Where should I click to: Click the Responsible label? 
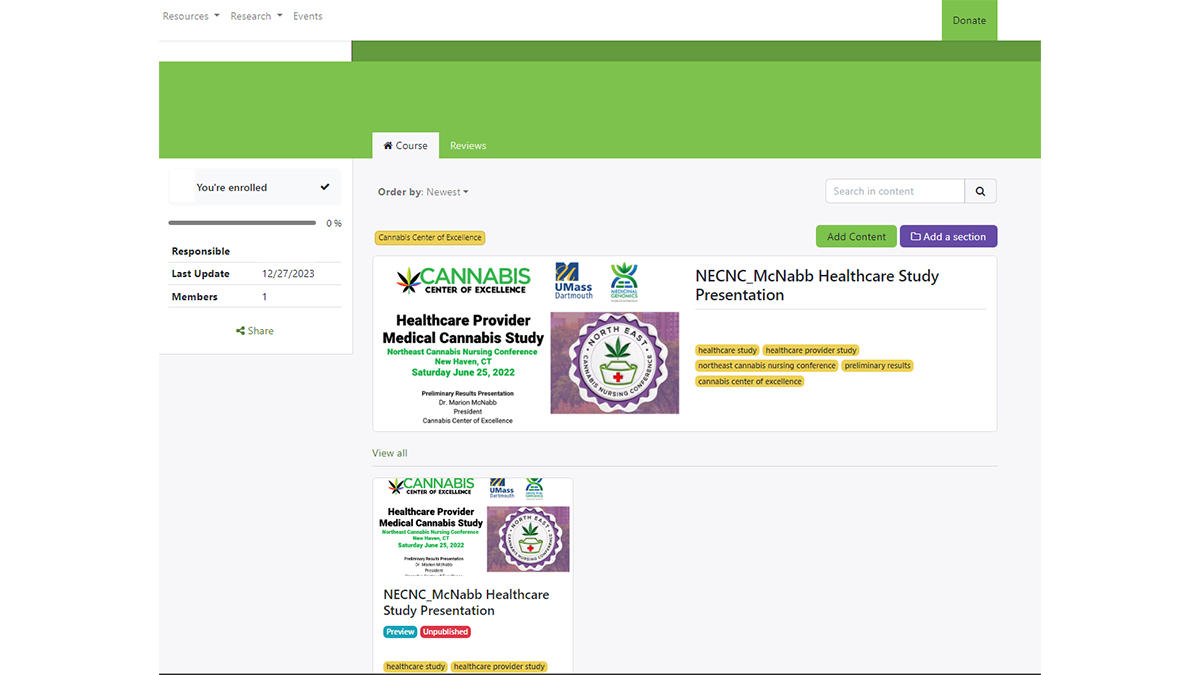(200, 251)
